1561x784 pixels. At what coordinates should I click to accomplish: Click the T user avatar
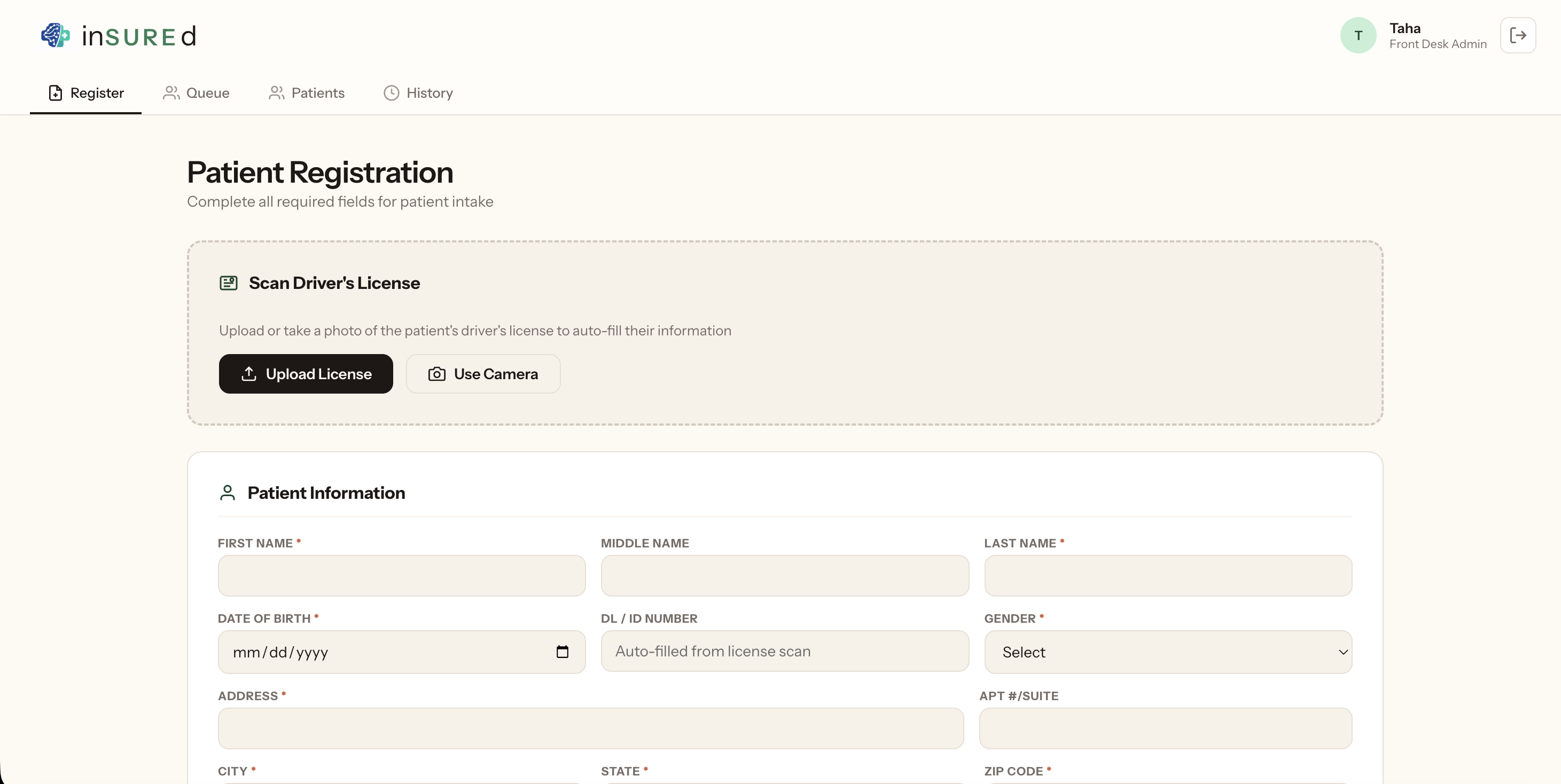tap(1358, 35)
